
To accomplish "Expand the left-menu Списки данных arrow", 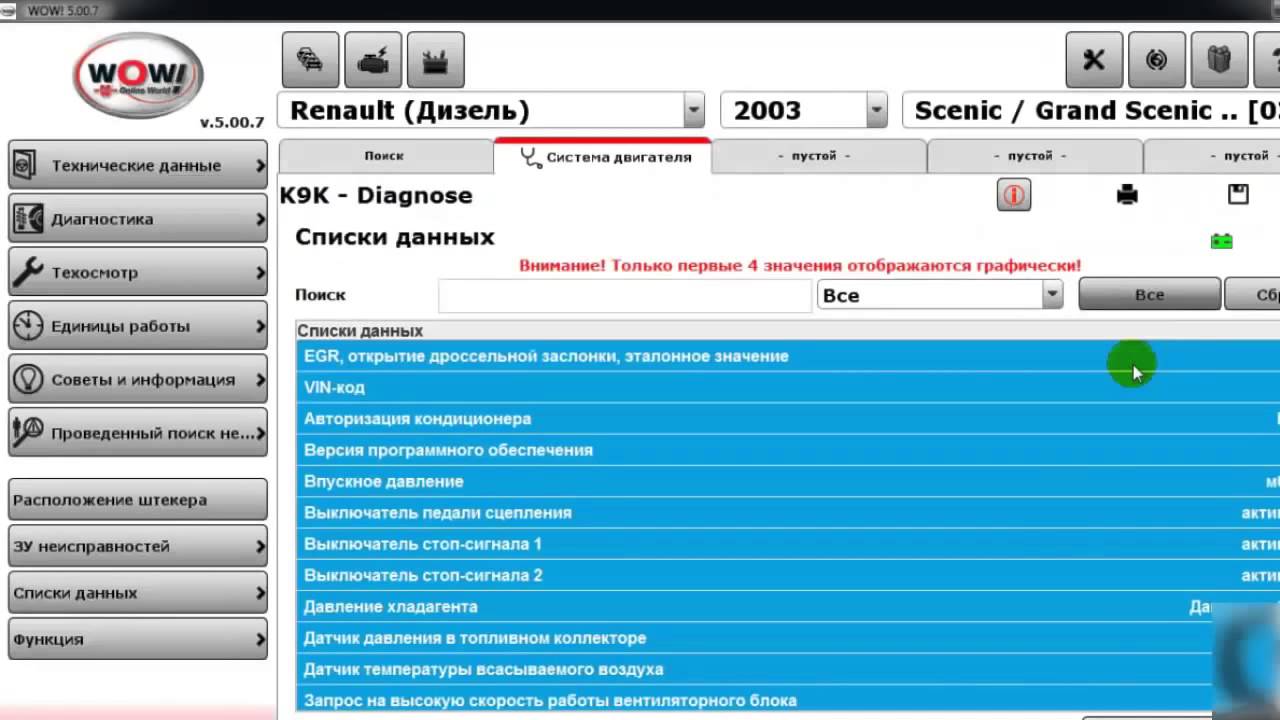I will tap(260, 593).
